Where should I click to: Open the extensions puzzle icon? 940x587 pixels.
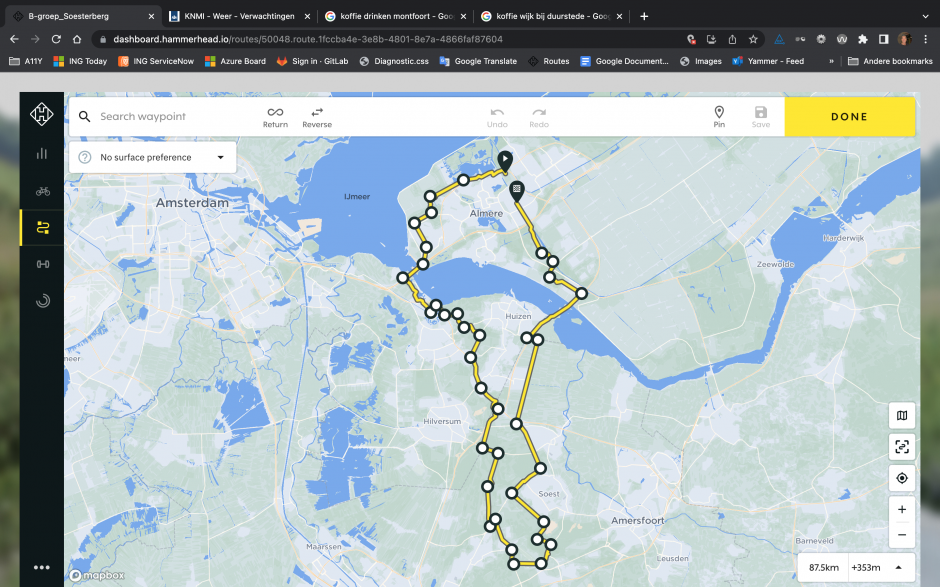click(863, 39)
